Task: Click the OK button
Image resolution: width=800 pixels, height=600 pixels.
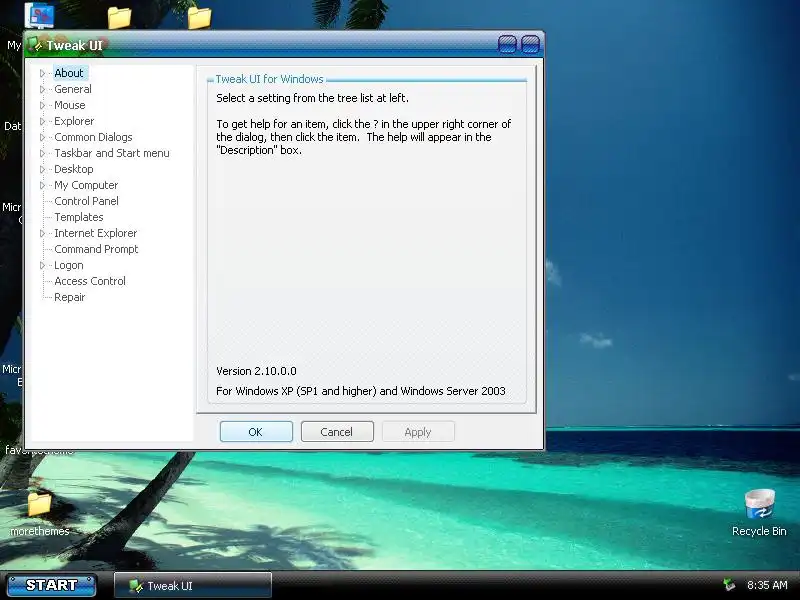Action: point(256,432)
